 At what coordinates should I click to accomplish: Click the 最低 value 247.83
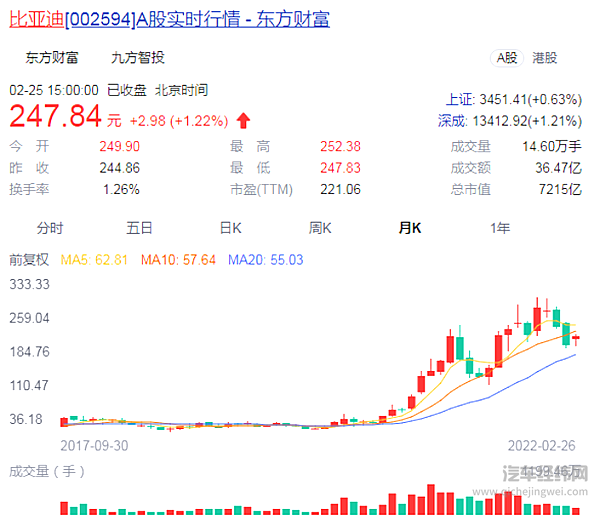341,168
